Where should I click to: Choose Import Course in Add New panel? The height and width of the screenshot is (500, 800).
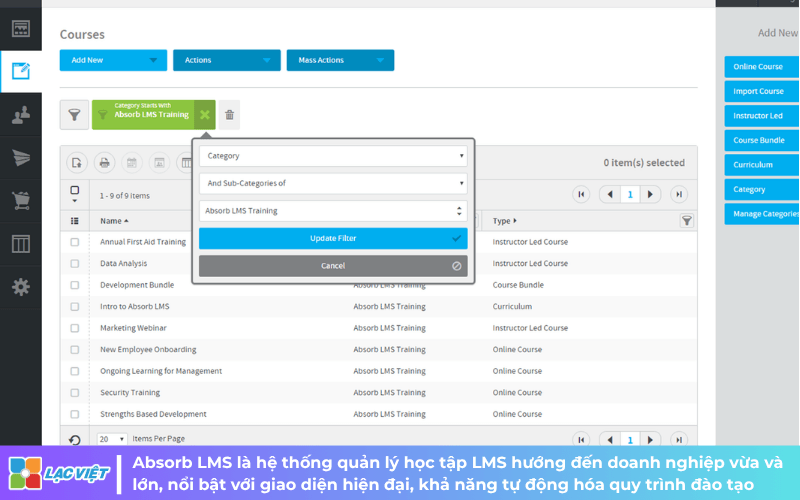click(762, 91)
